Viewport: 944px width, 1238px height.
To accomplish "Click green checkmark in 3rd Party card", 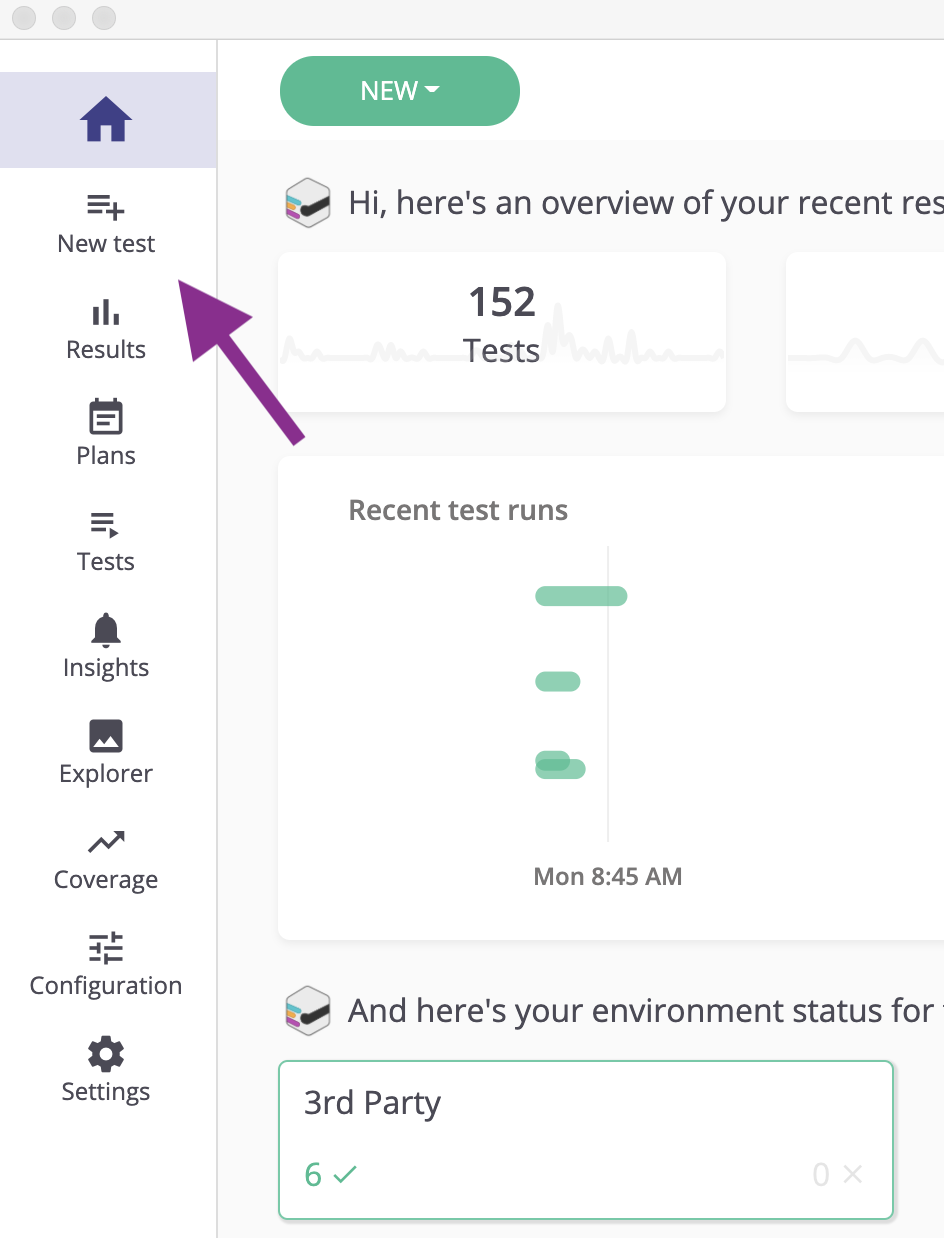I will pos(345,1174).
